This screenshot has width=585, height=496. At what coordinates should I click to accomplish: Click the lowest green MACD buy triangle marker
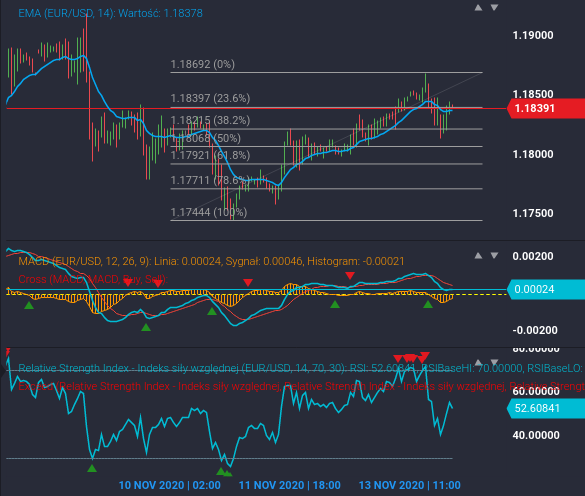pyautogui.click(x=146, y=327)
